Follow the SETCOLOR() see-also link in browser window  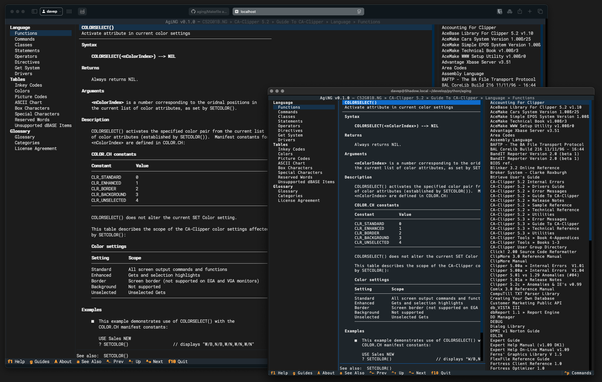(x=116, y=356)
